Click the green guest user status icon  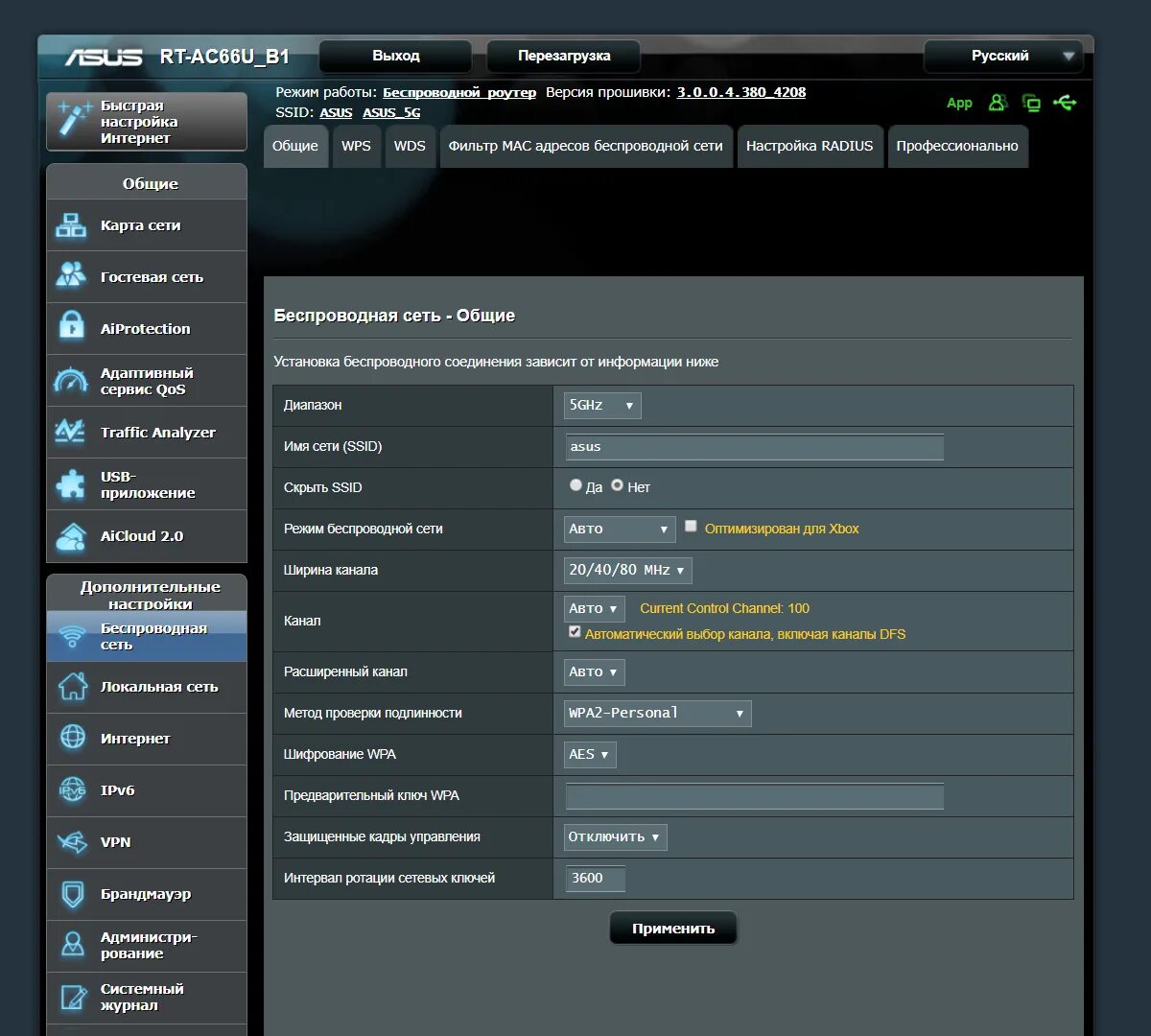point(998,102)
